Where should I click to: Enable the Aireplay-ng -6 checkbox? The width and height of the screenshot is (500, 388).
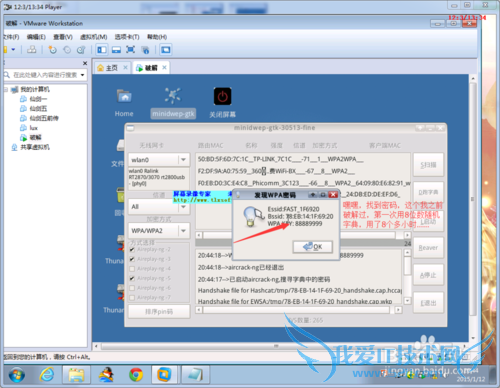coord(132,288)
